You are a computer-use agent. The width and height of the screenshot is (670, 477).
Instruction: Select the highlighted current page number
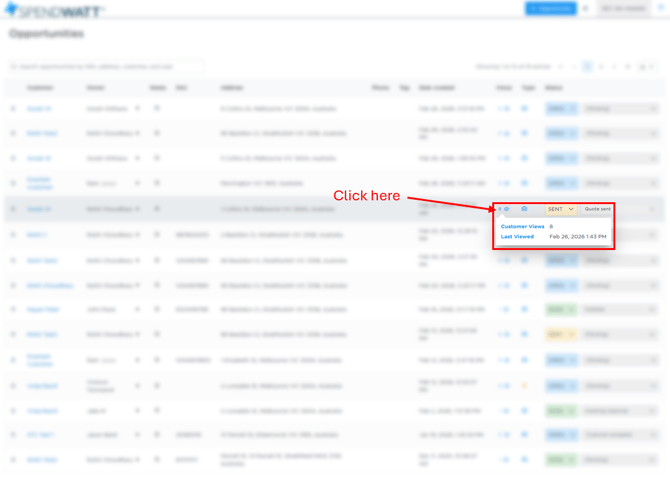[x=587, y=67]
